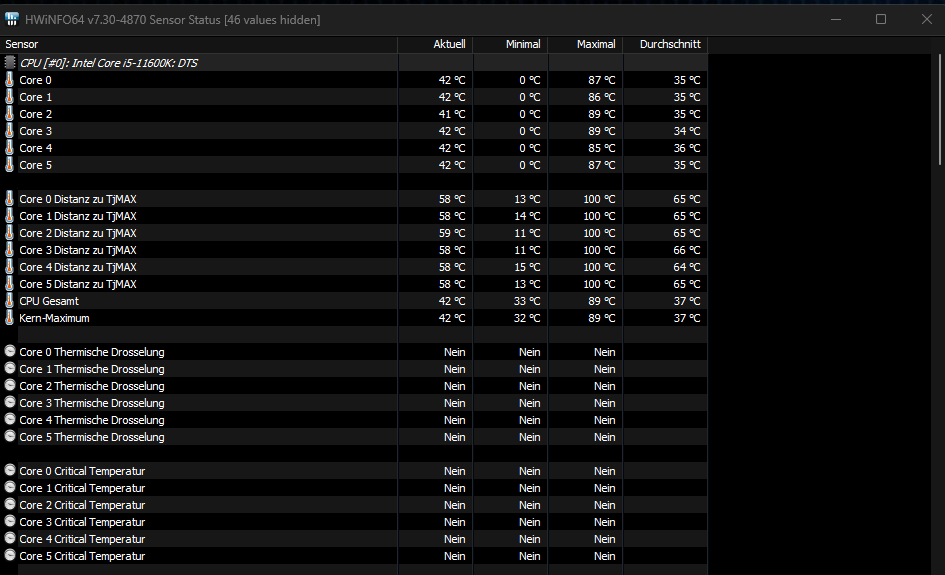Click status icon of Core 0 Critical Temperatur
Image resolution: width=945 pixels, height=575 pixels.
pyautogui.click(x=10, y=470)
